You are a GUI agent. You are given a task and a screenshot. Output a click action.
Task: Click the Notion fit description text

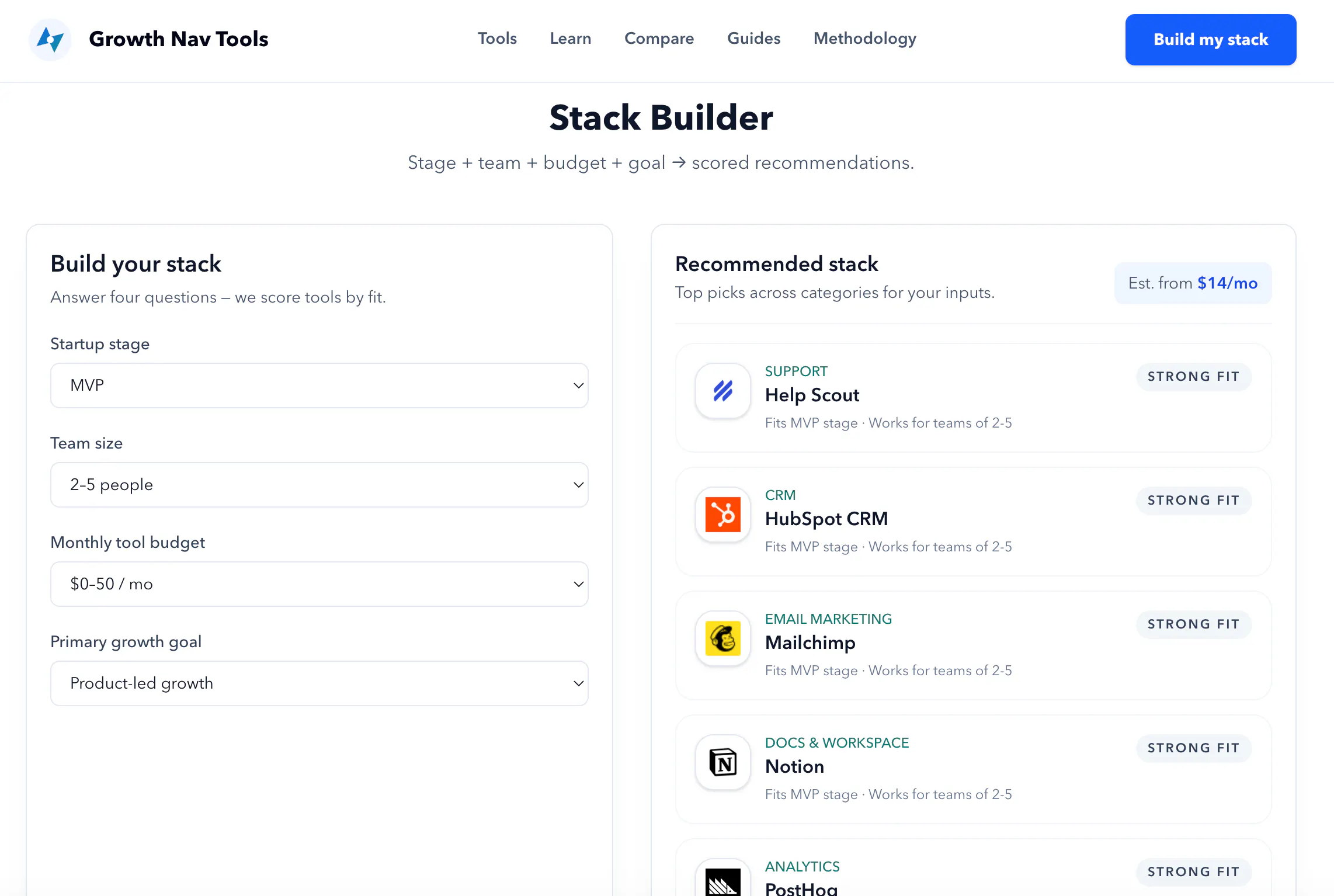[x=888, y=794]
